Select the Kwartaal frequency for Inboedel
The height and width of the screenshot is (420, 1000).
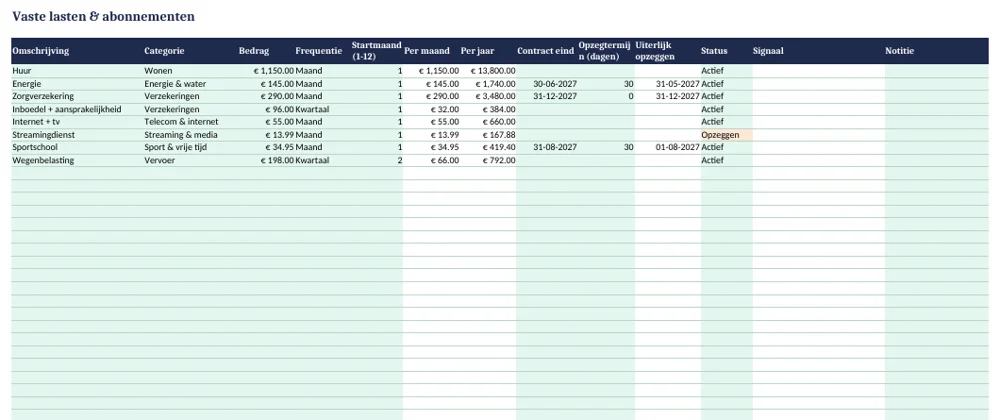point(323,109)
